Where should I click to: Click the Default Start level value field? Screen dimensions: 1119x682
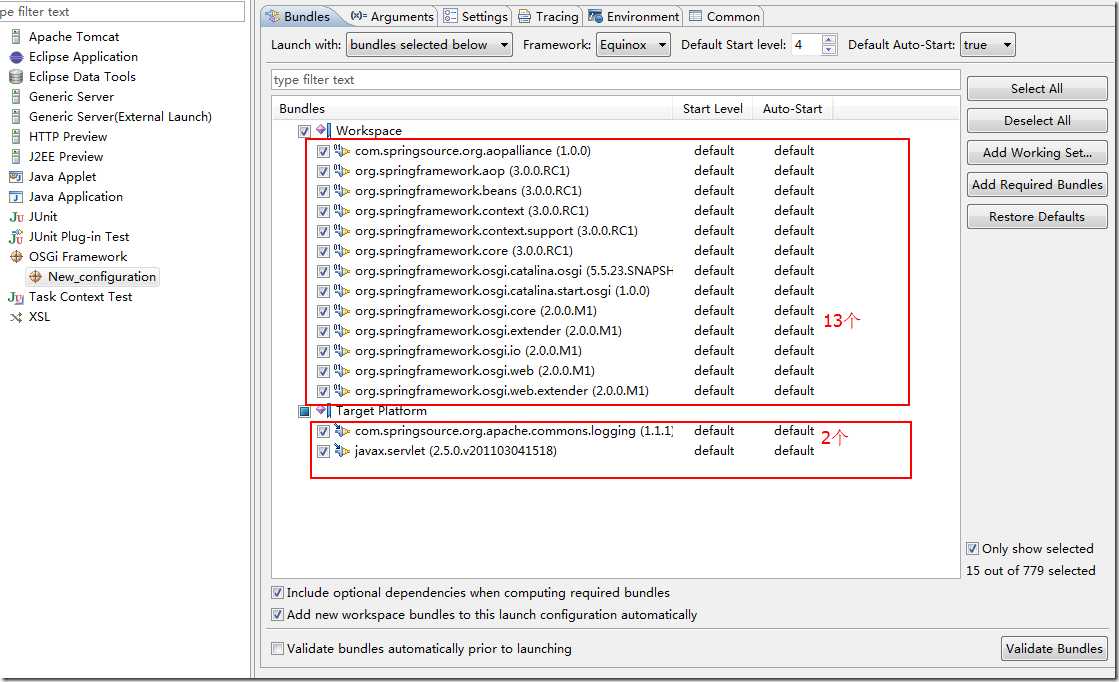pyautogui.click(x=806, y=45)
